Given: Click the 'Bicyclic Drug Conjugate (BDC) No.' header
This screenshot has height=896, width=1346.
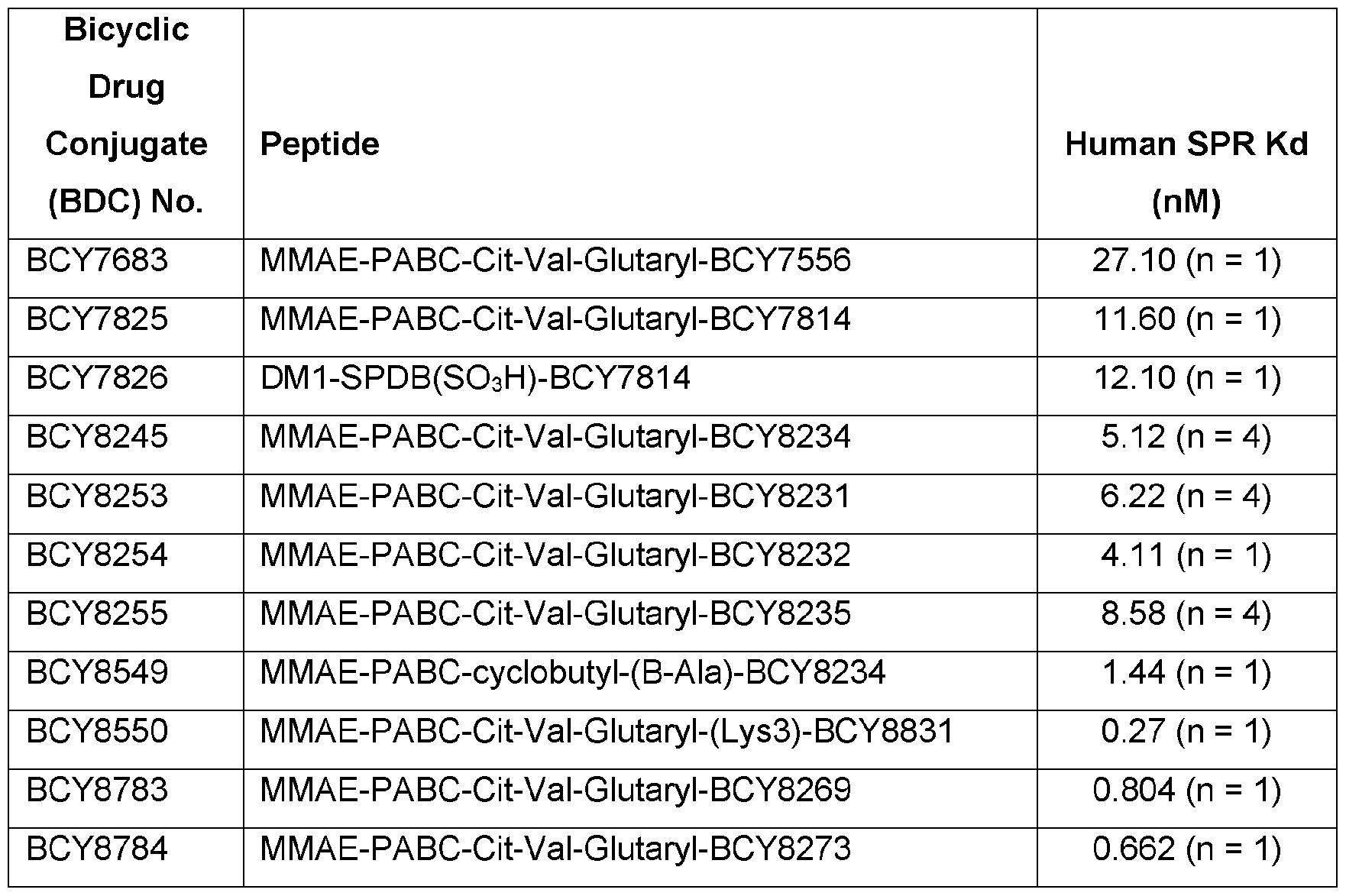Looking at the screenshot, I should [127, 115].
